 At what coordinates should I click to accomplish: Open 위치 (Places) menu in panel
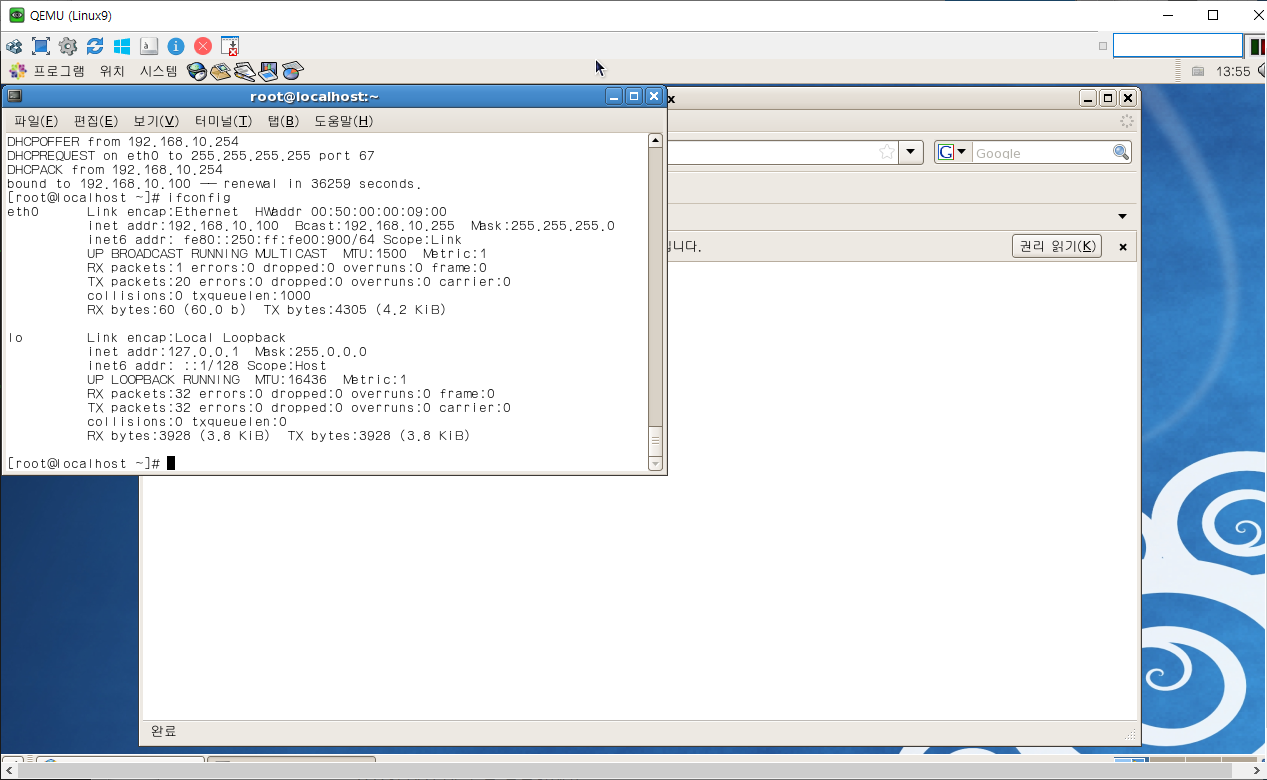[112, 71]
